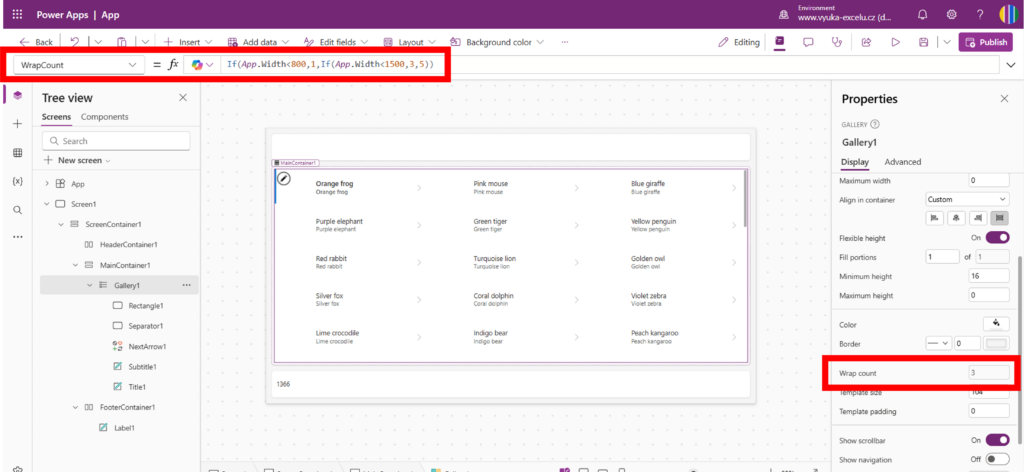This screenshot has width=1024, height=472.
Task: Click the Save floppy disk icon
Action: click(x=923, y=42)
